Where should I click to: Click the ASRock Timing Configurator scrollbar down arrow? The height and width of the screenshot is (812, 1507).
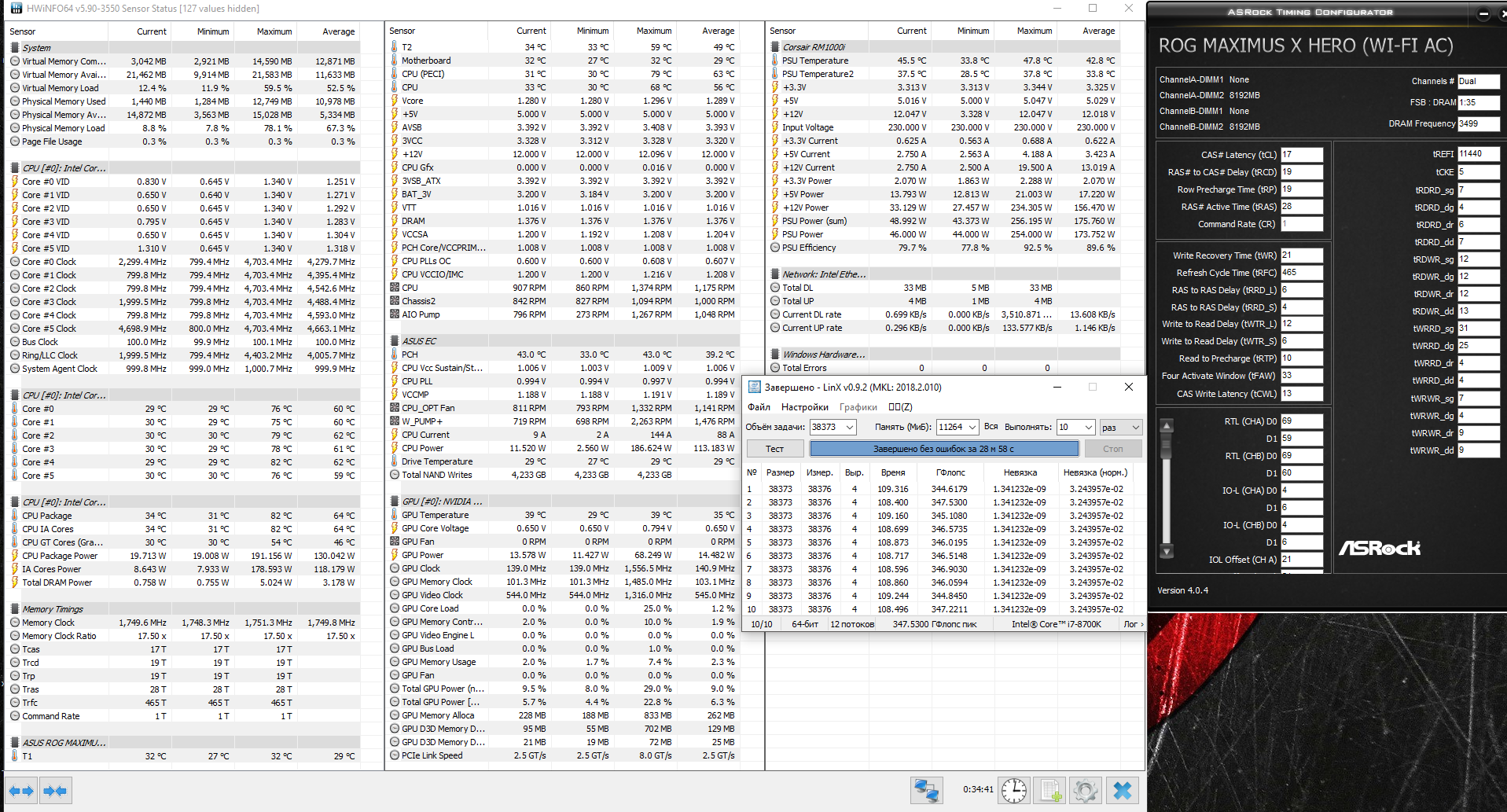1167,551
